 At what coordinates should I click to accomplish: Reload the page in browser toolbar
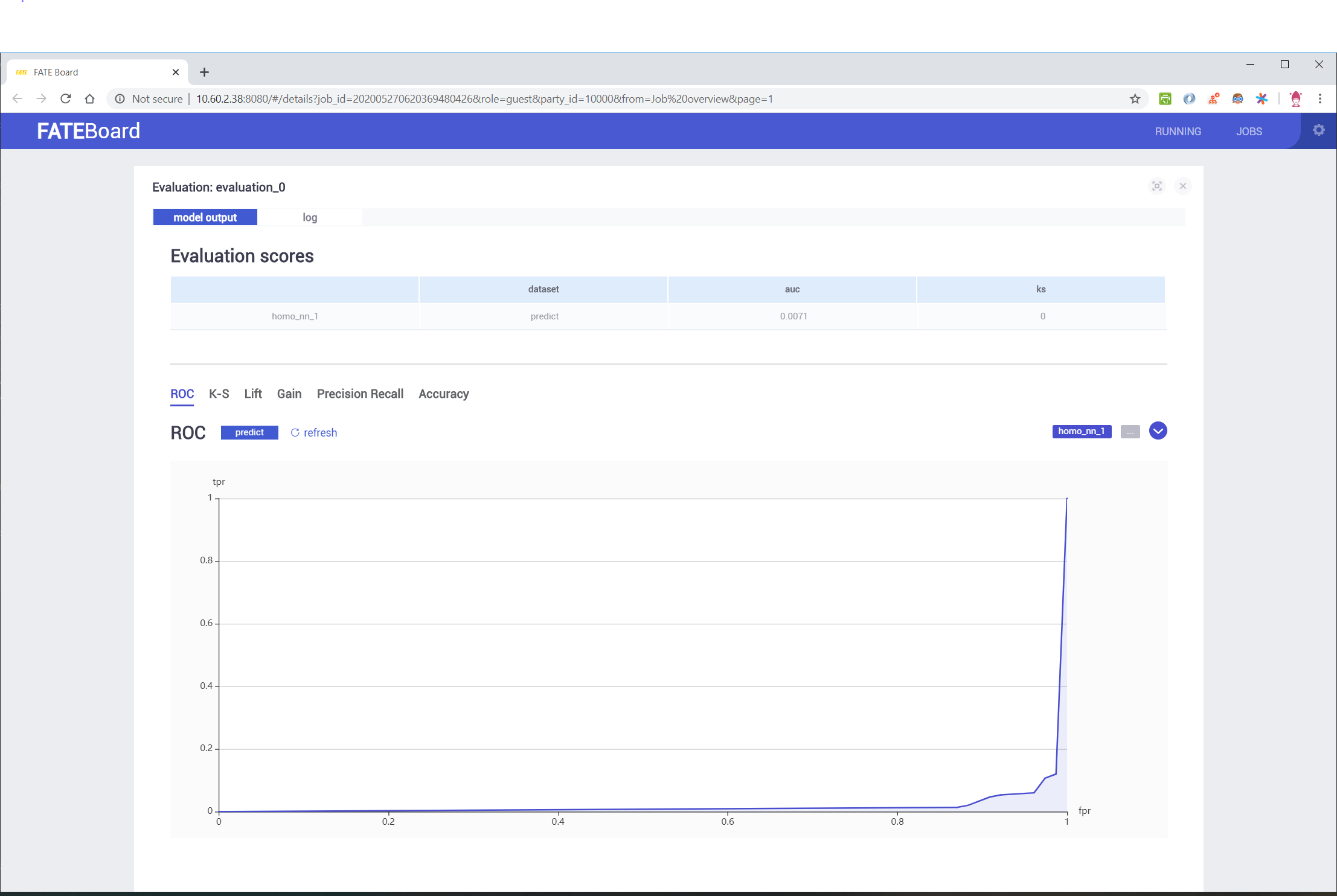[x=66, y=99]
